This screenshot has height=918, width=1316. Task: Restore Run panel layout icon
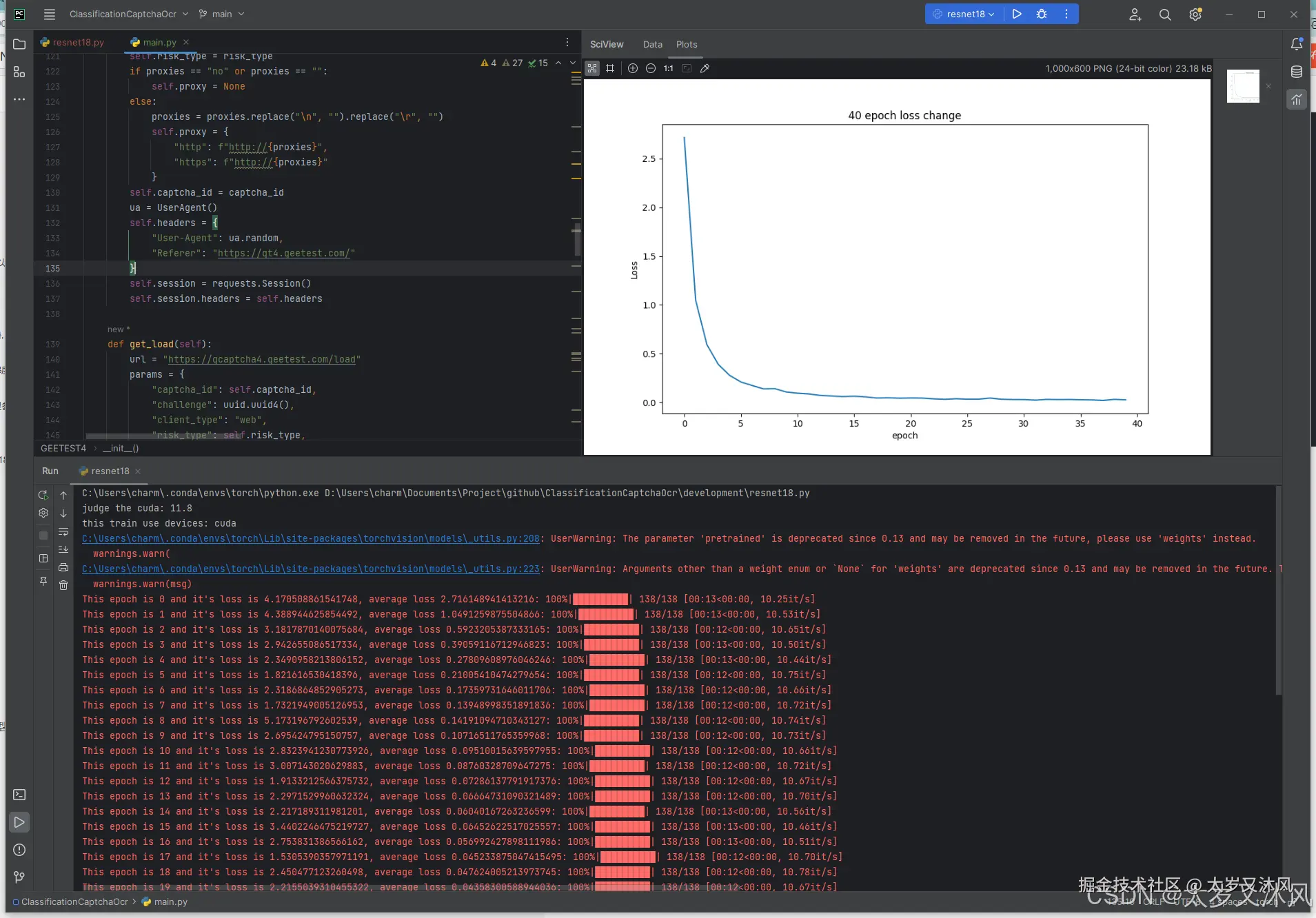tap(43, 558)
